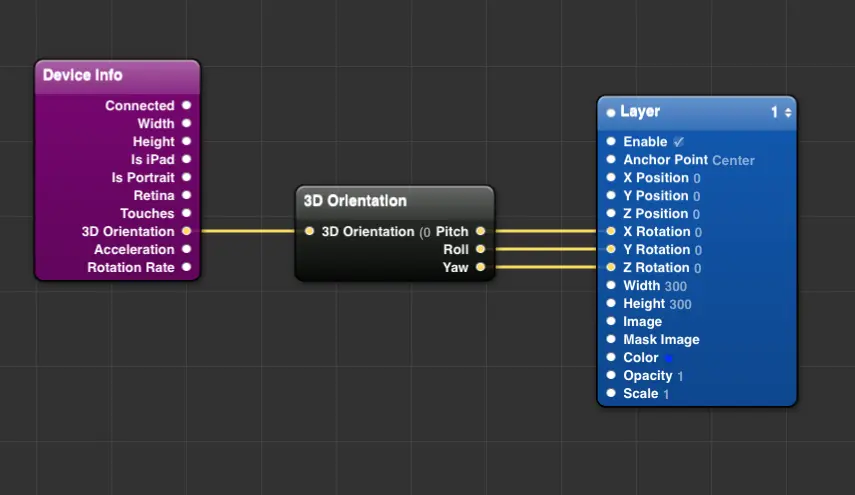855x495 pixels.
Task: Click the Roll output port
Action: tap(480, 249)
